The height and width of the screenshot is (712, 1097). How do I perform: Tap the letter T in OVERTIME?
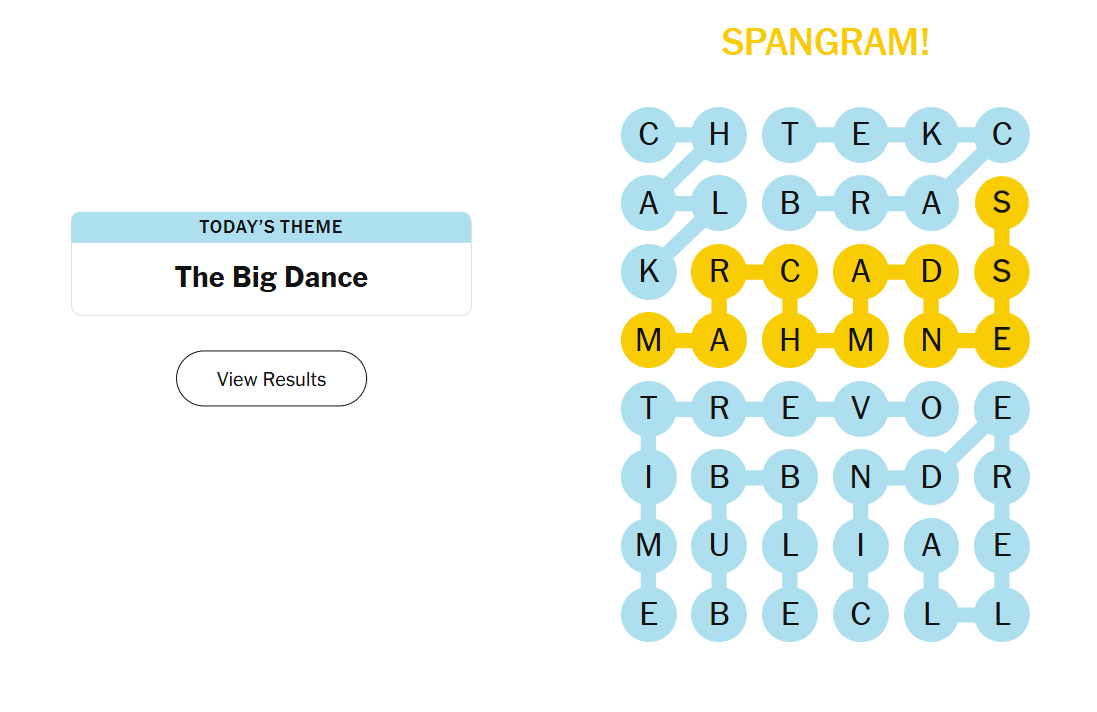(x=649, y=409)
